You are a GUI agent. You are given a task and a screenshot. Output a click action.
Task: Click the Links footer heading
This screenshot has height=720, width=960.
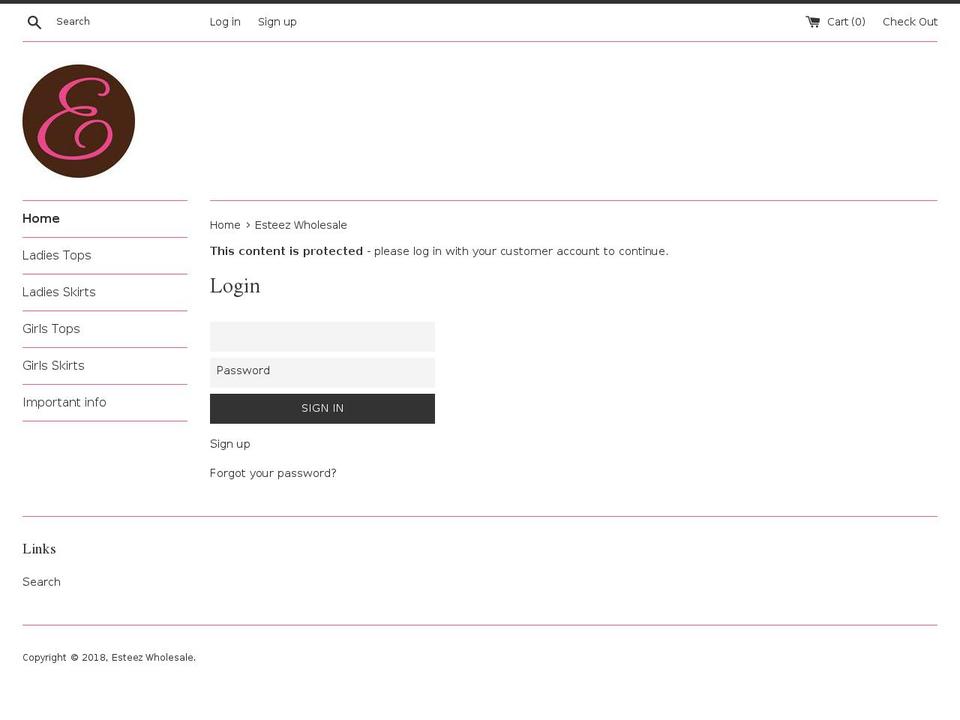tap(39, 549)
